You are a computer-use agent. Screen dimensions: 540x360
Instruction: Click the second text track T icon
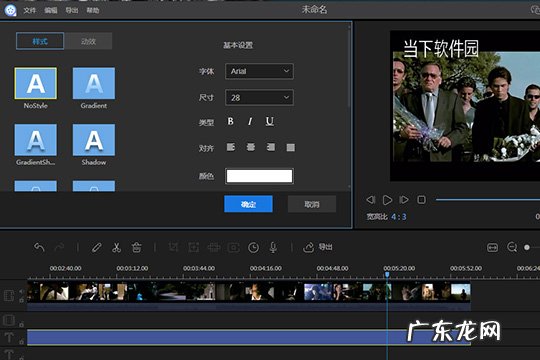pyautogui.click(x=9, y=354)
